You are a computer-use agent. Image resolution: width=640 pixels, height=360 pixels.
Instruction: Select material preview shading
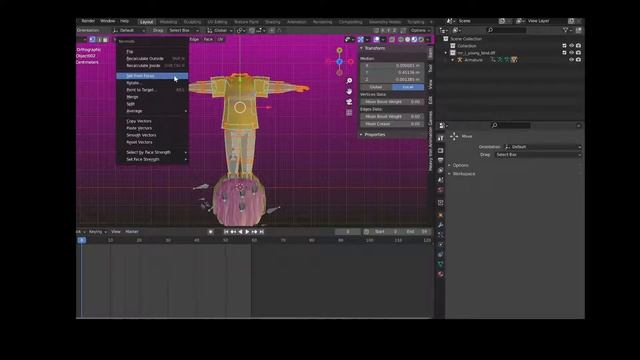coord(414,40)
